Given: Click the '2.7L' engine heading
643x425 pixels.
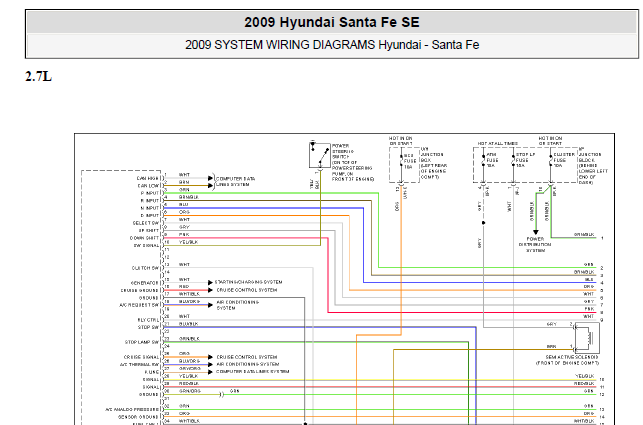Looking at the screenshot, I should click(39, 77).
